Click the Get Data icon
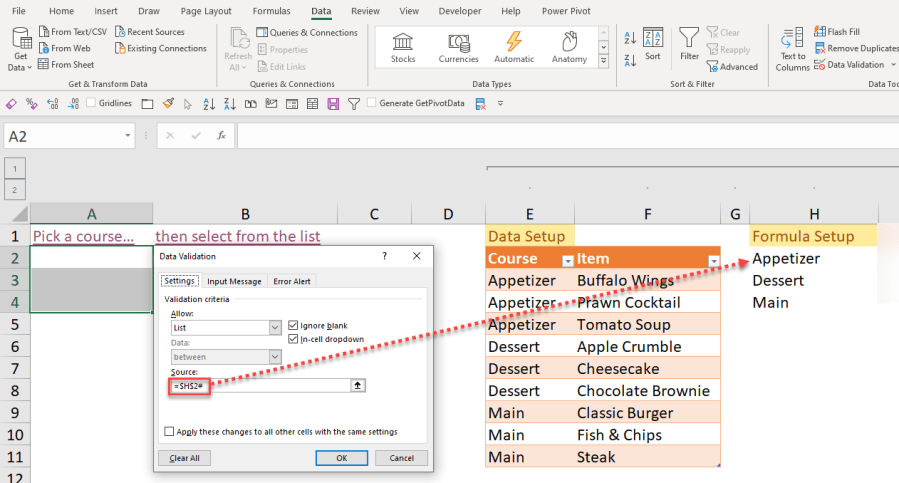 click(21, 40)
